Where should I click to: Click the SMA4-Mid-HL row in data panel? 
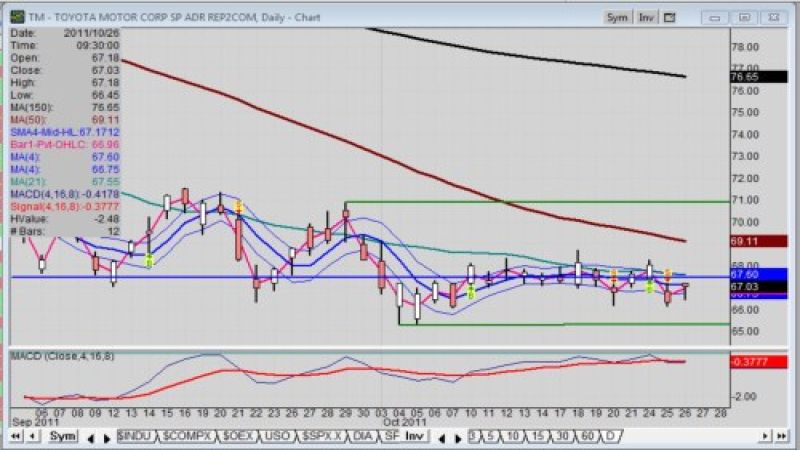[65, 132]
